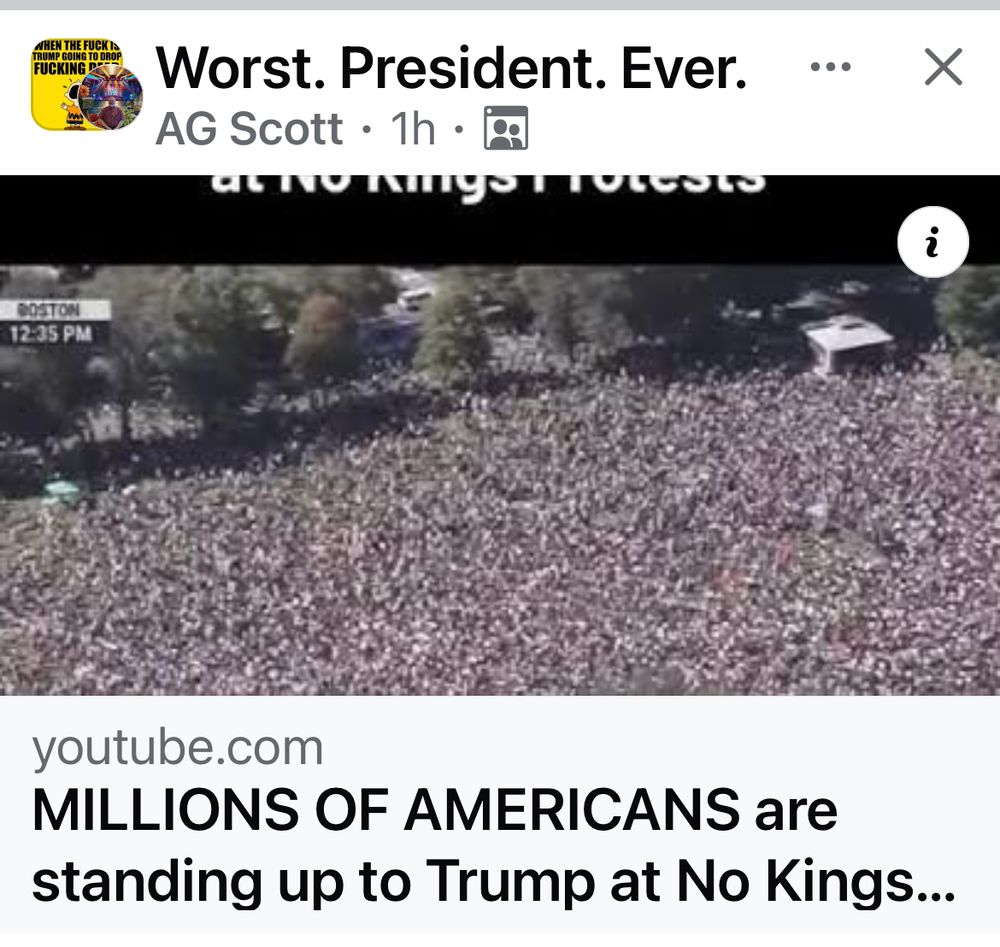Image resolution: width=1000 pixels, height=947 pixels.
Task: Click 'standing up to Trump at No Kings...' text
Action: 494,881
